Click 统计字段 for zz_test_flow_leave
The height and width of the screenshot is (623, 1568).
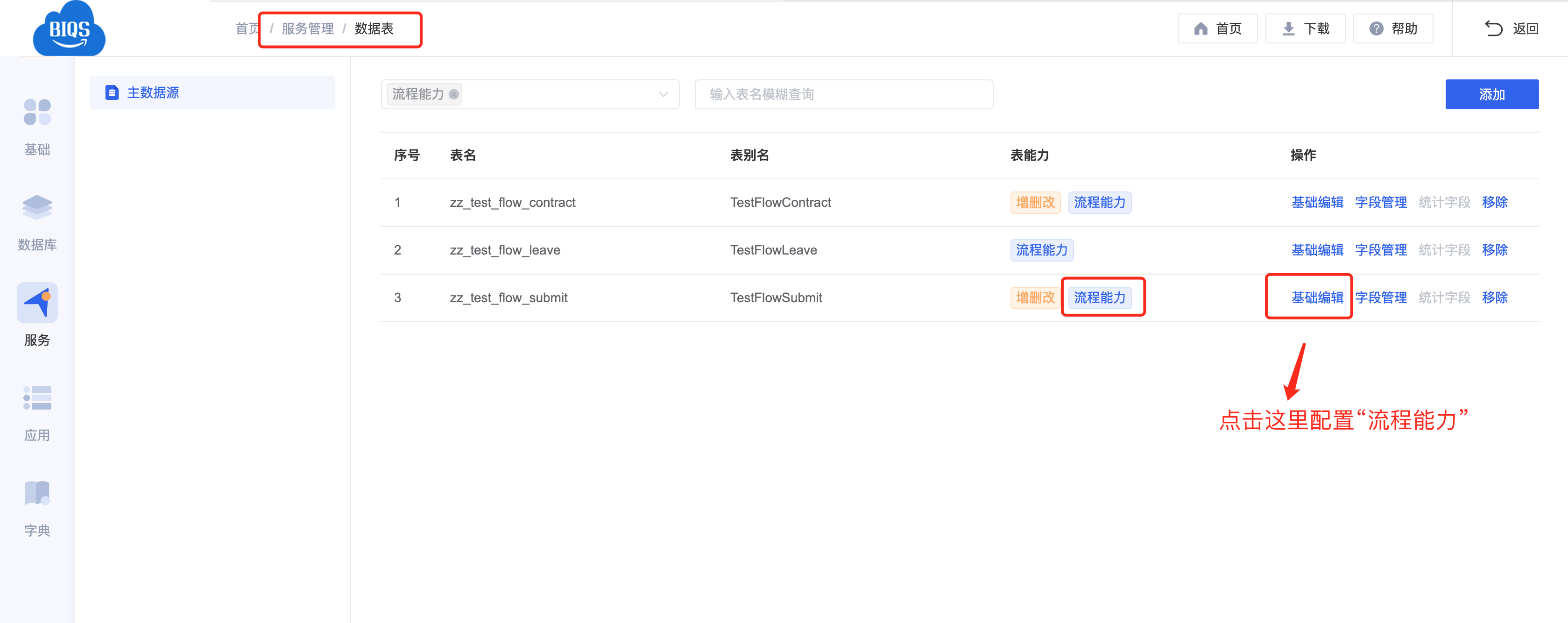pos(1444,250)
